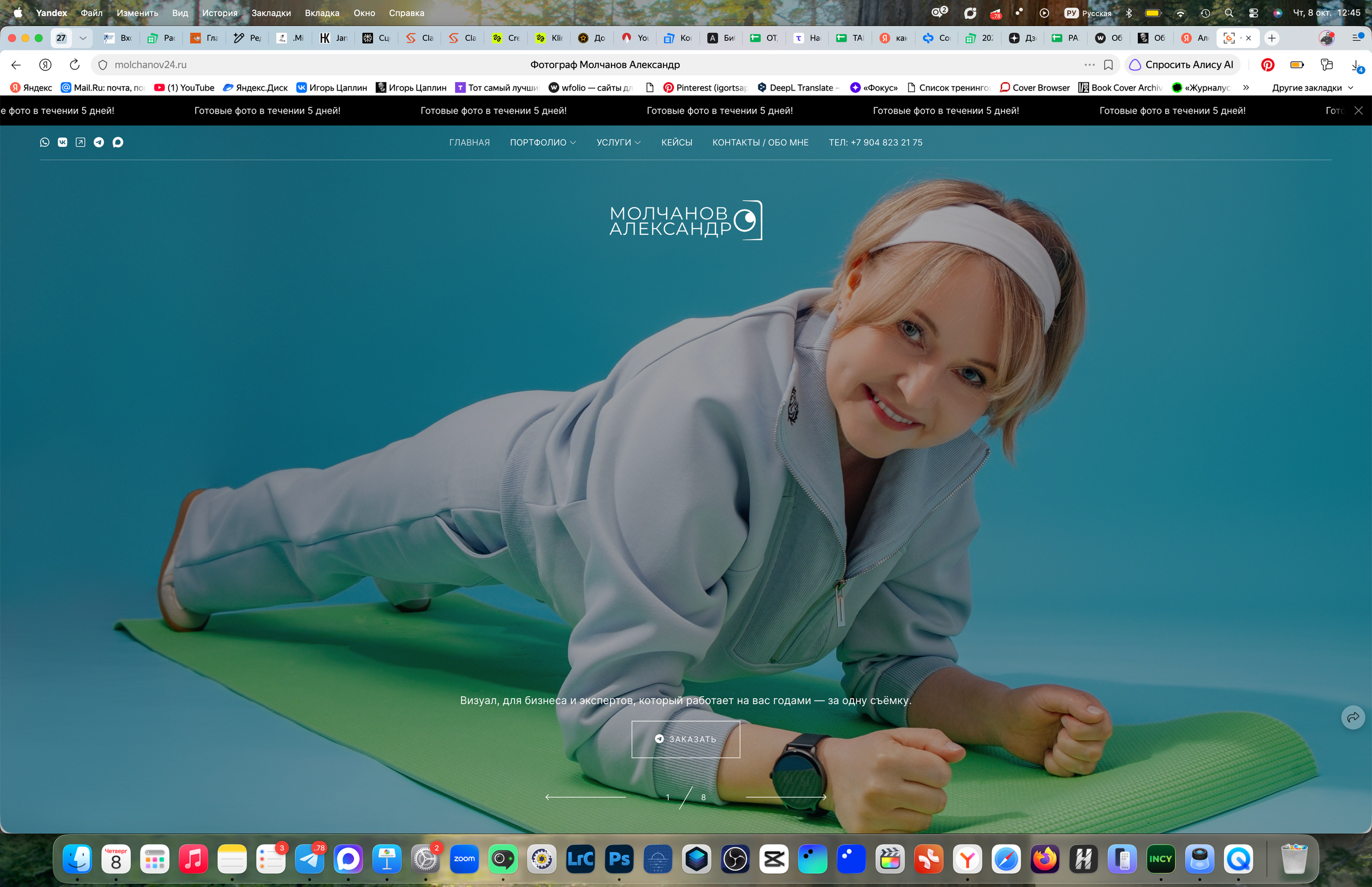Go to the КЕЙСЫ navigation item
Image resolution: width=1372 pixels, height=887 pixels.
pos(677,142)
